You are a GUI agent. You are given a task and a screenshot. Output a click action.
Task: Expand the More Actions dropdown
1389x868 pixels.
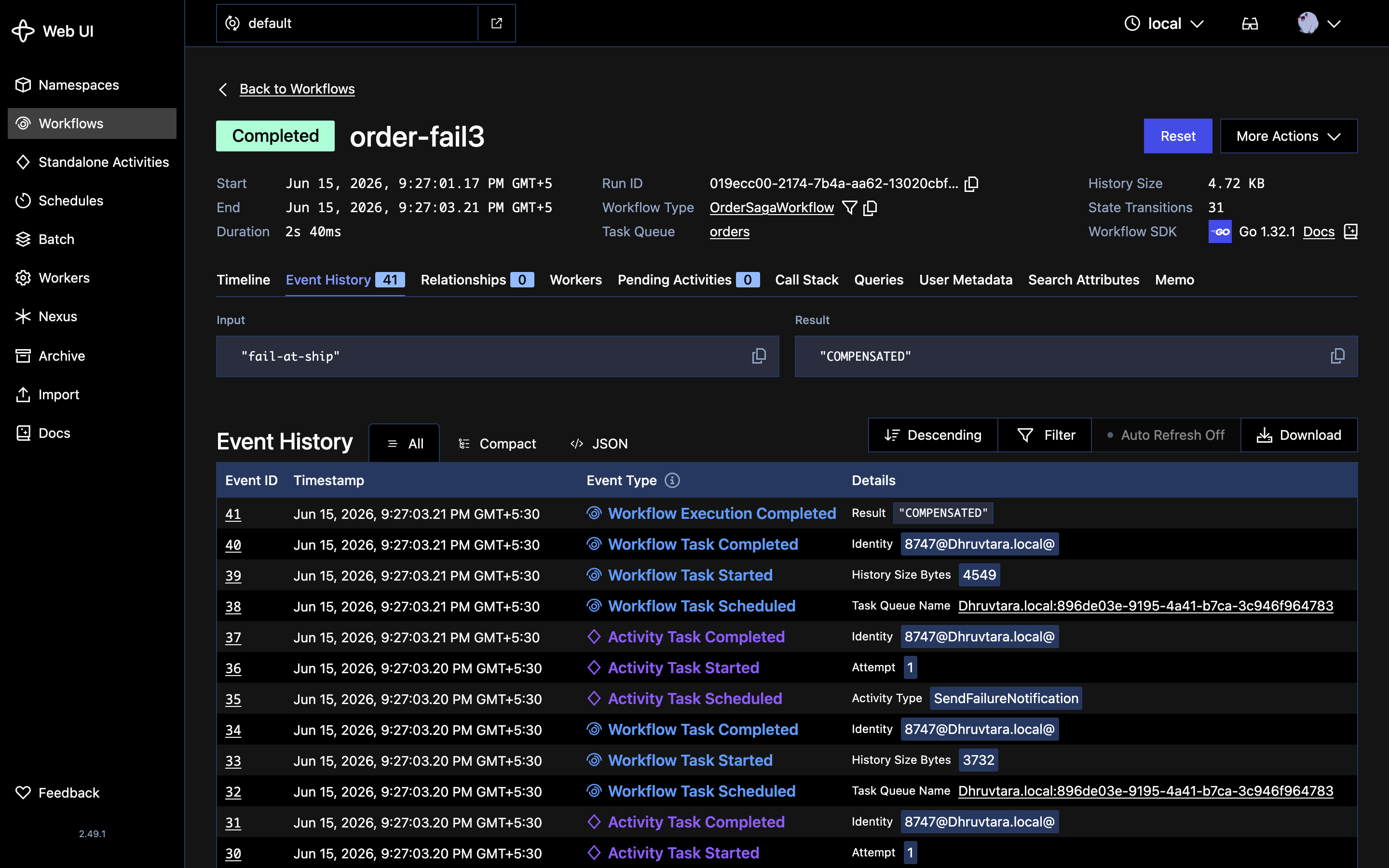coord(1289,136)
